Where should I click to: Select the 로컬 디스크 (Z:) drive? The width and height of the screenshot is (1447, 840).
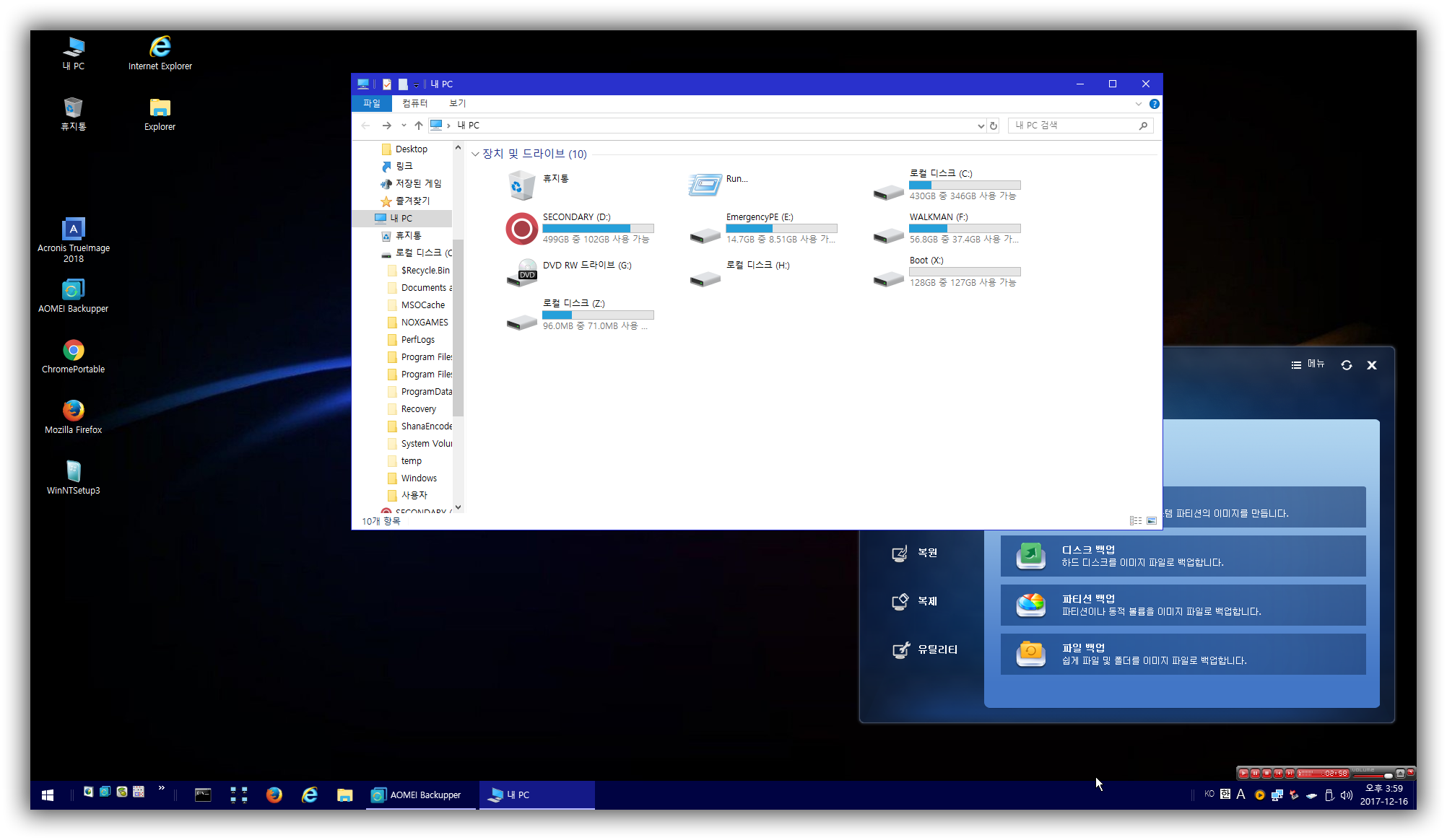pyautogui.click(x=580, y=315)
